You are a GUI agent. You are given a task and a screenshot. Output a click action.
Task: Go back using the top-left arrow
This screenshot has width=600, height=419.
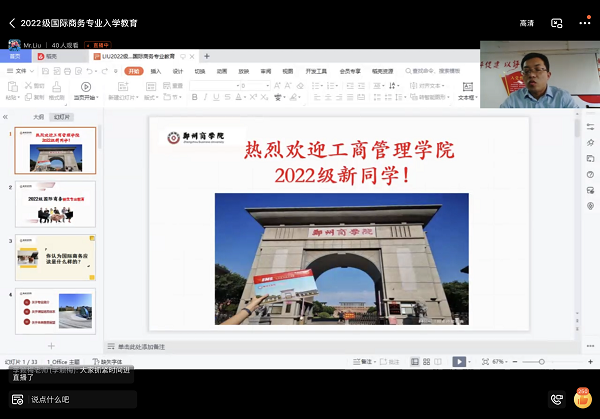coord(11,22)
